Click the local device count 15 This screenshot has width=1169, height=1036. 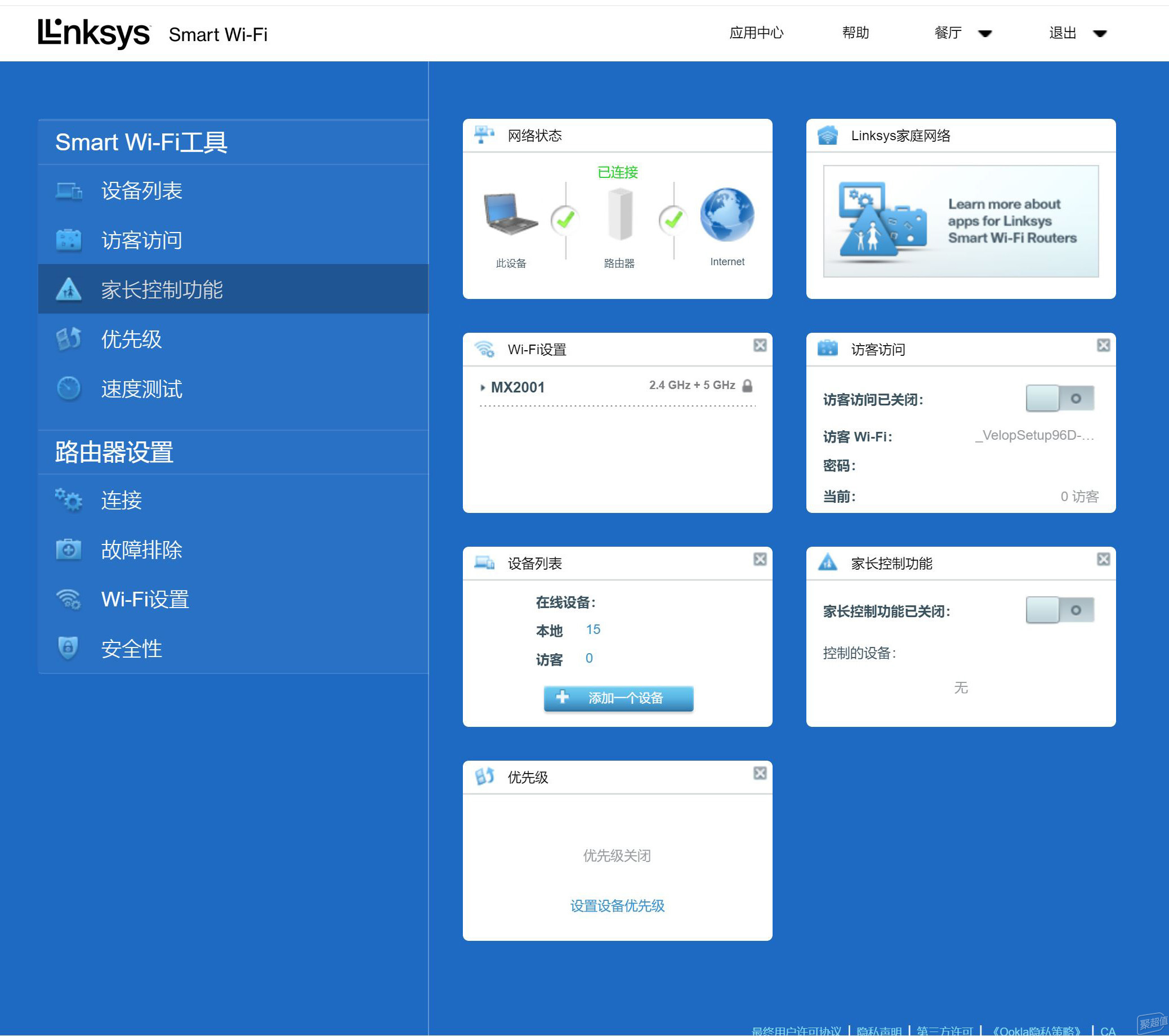click(x=593, y=629)
